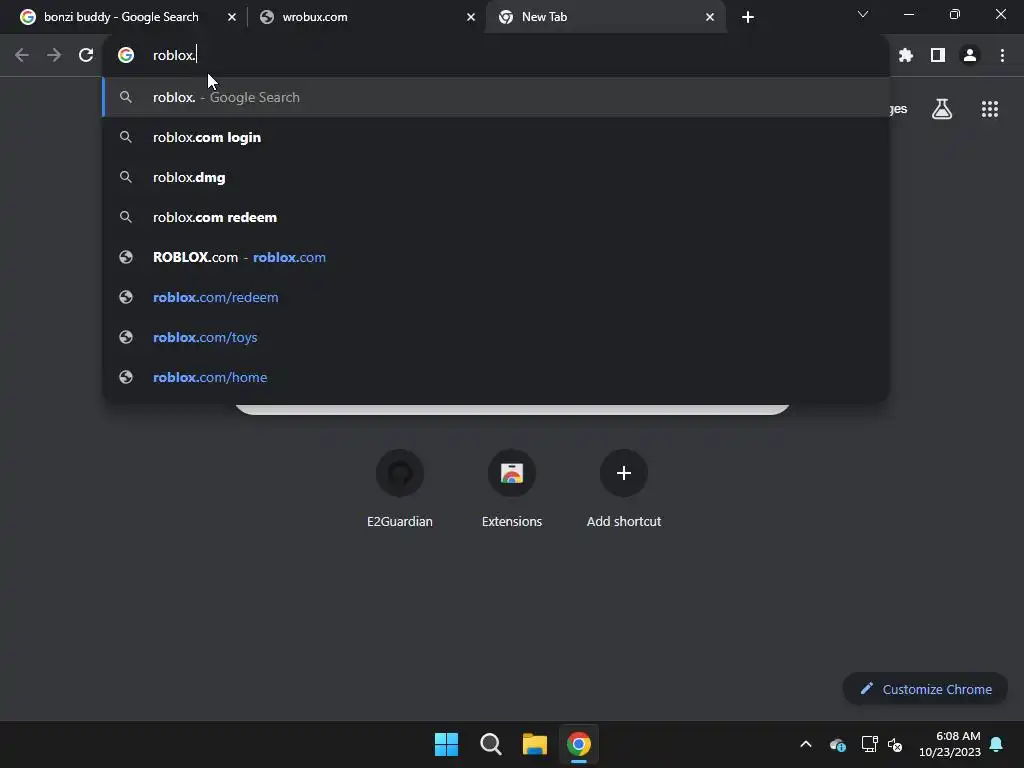Open Chrome's three-dot menu

[x=1002, y=56]
